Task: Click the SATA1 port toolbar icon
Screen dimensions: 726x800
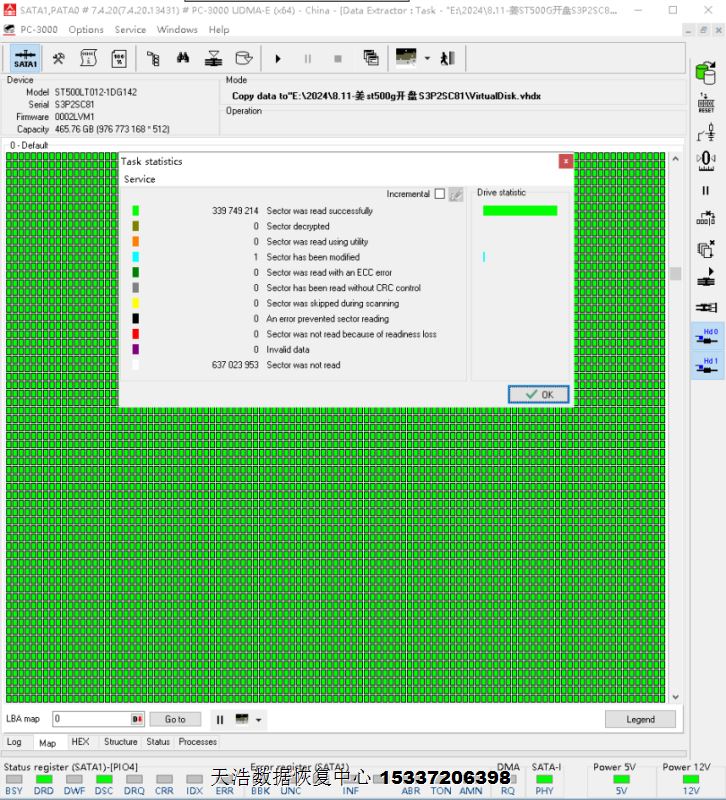Action: (25, 58)
